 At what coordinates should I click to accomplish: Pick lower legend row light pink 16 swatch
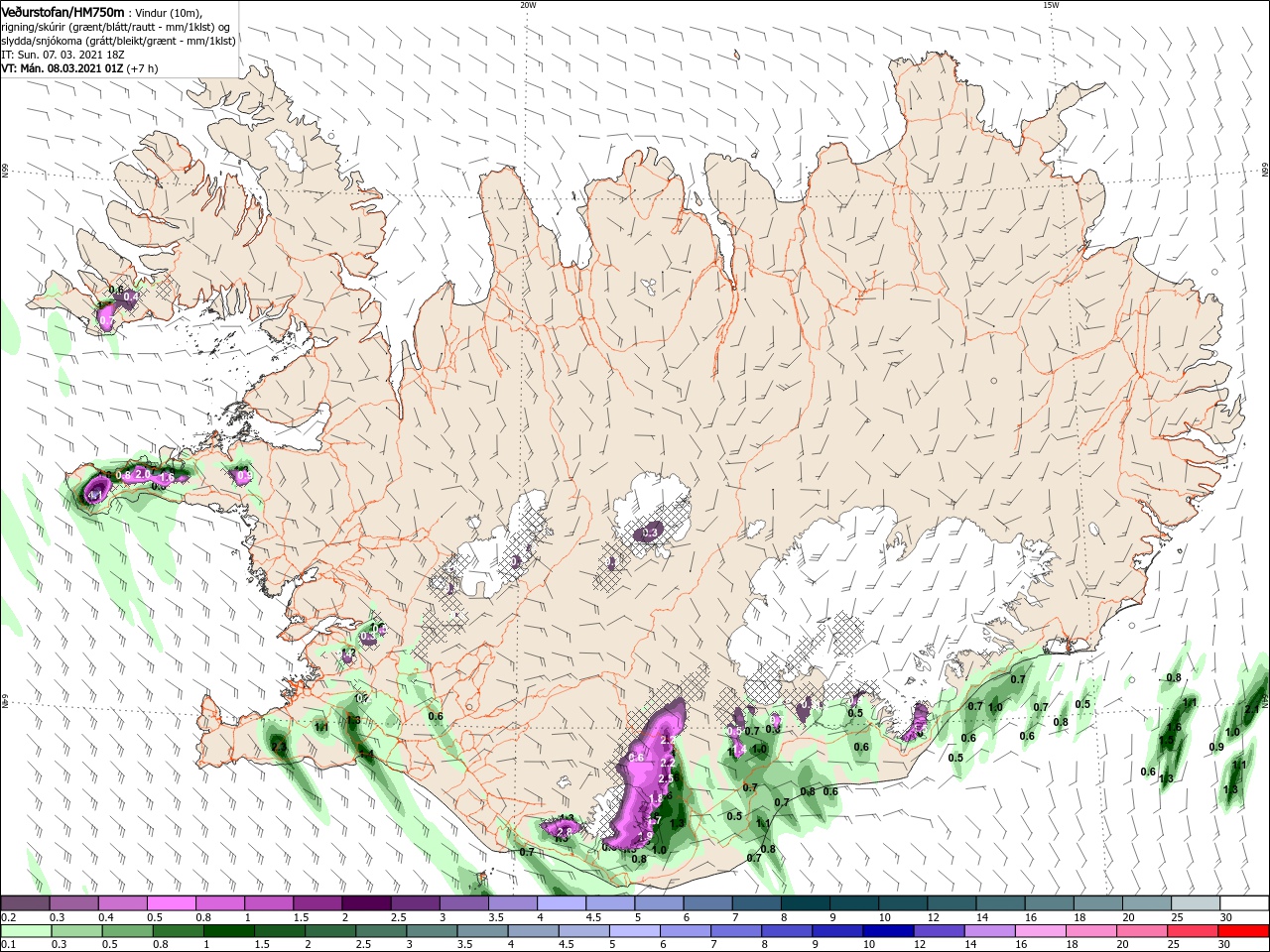pyautogui.click(x=1042, y=931)
